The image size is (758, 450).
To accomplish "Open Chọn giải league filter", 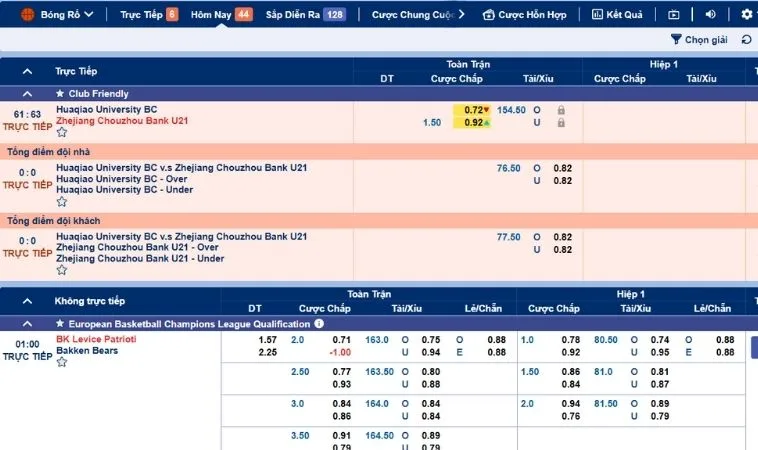I will [x=699, y=40].
